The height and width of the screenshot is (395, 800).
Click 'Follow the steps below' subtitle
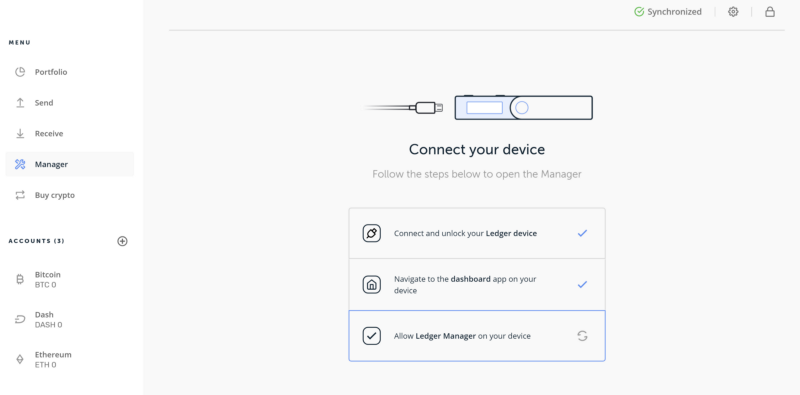[477, 174]
